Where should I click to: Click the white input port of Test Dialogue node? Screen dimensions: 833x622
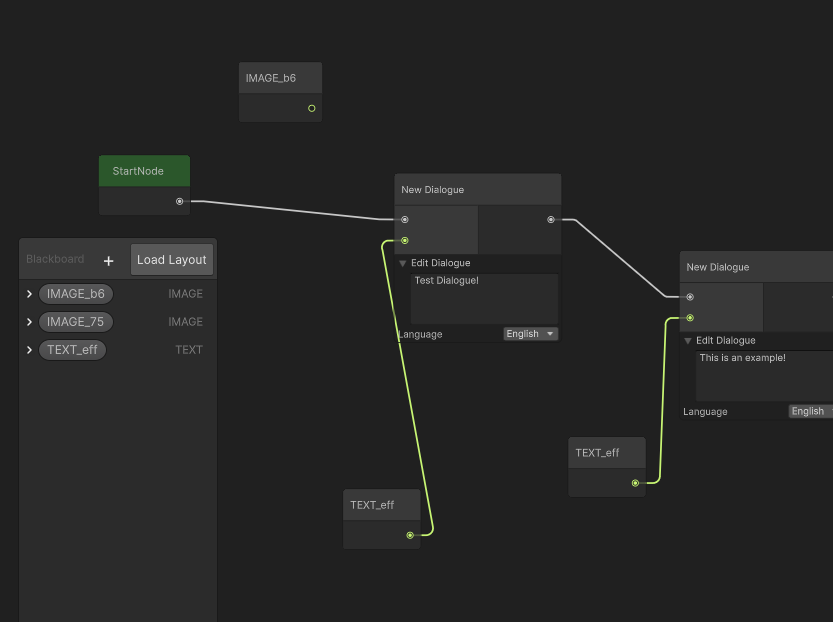(405, 219)
